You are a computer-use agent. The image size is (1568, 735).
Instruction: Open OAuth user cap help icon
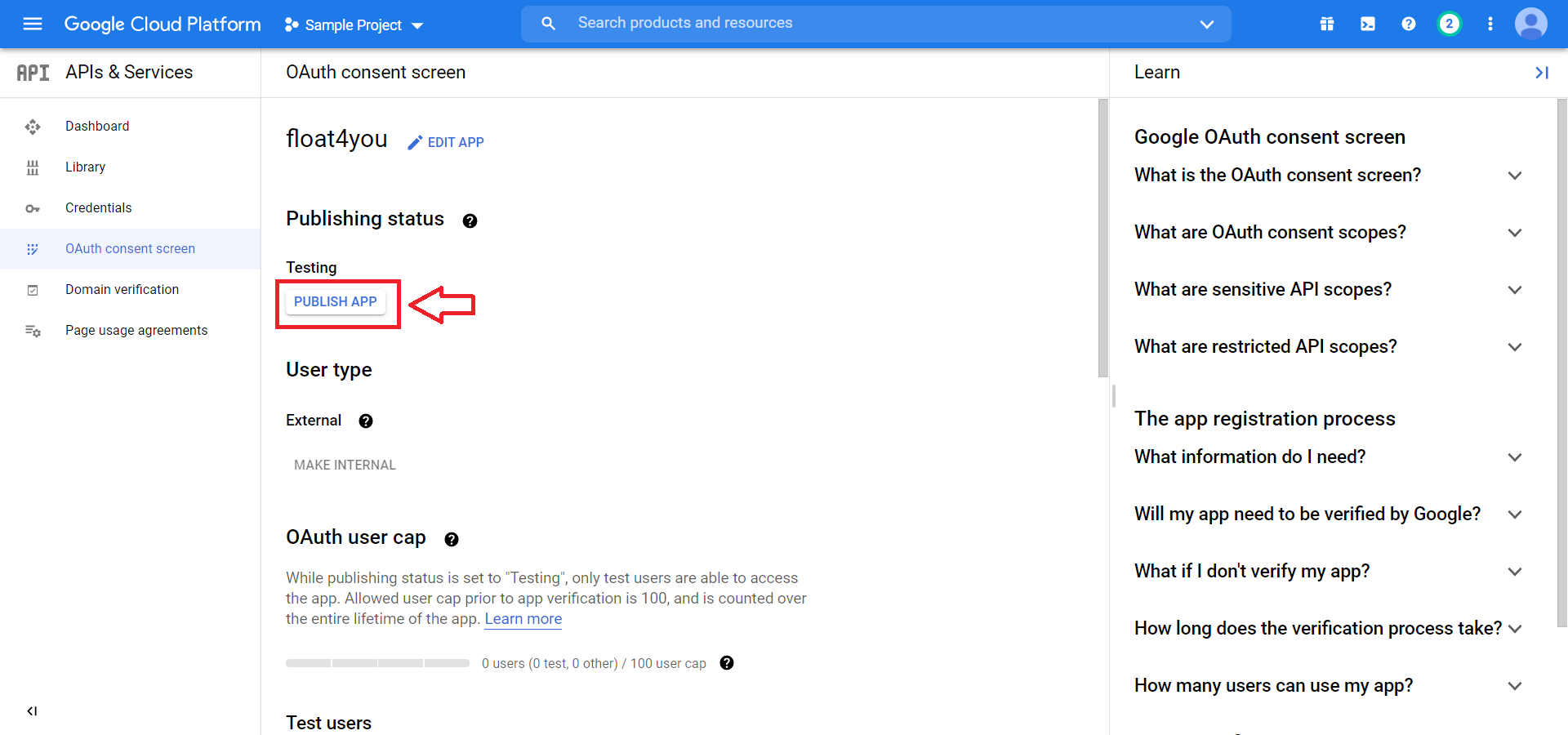(x=452, y=539)
